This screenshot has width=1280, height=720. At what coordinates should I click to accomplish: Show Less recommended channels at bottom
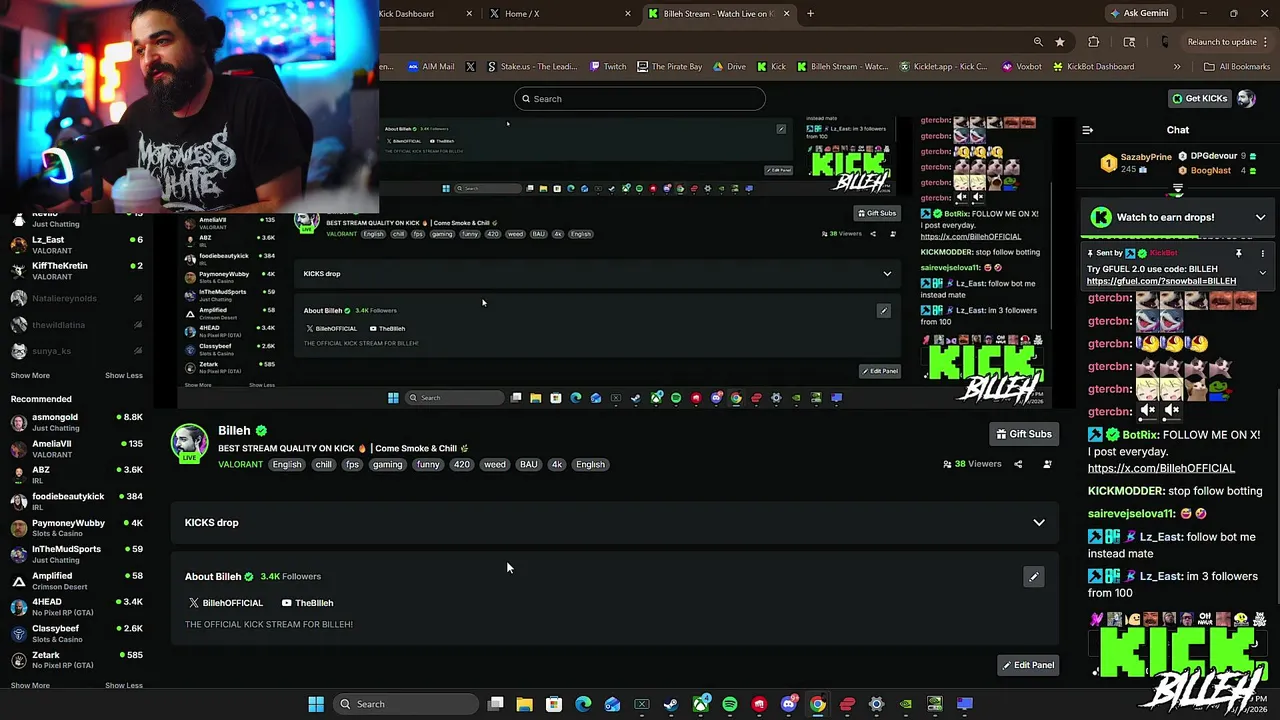(x=124, y=686)
